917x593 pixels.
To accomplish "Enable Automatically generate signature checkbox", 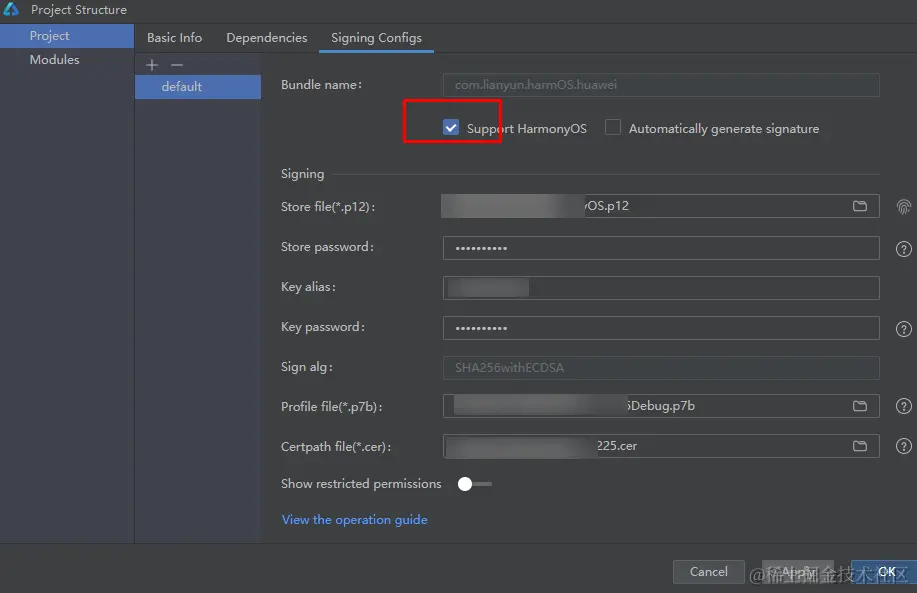I will click(612, 127).
